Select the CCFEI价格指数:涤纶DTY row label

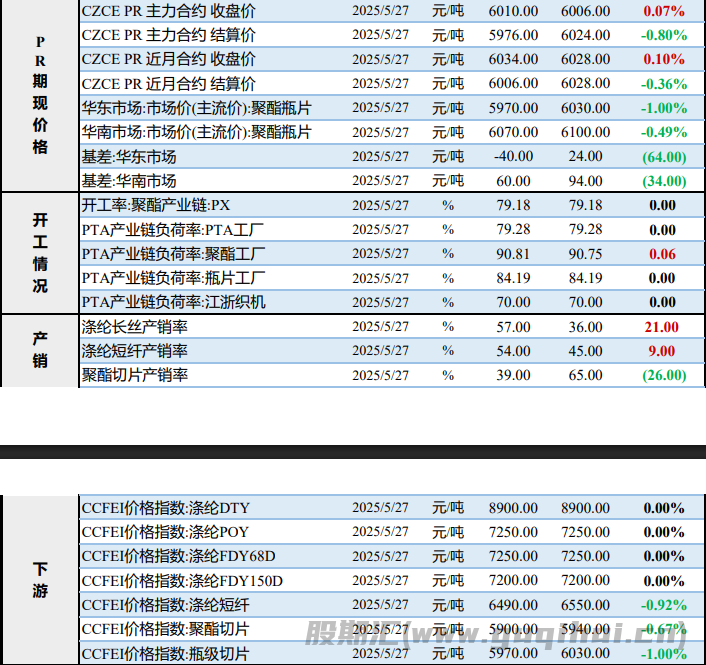pos(166,508)
